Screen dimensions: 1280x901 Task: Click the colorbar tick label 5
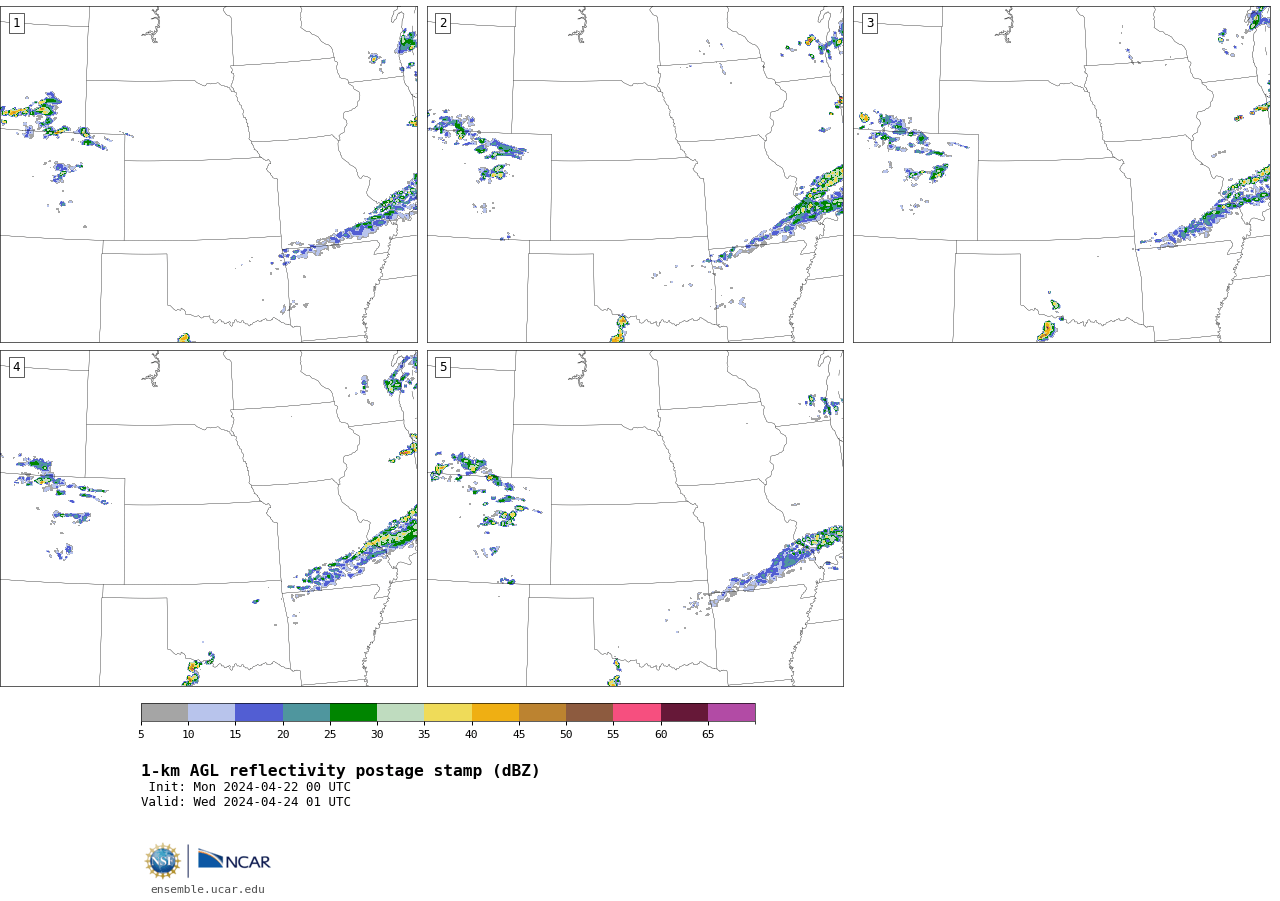click(141, 735)
